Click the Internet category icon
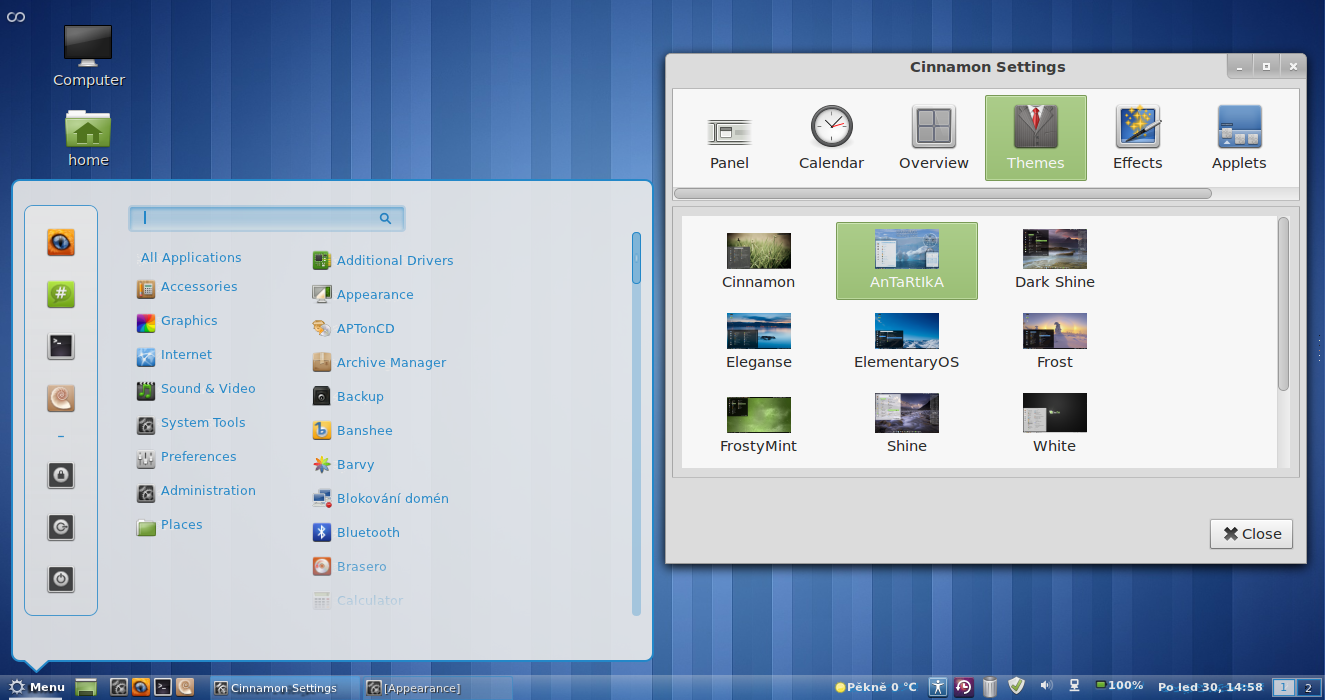 coord(146,357)
